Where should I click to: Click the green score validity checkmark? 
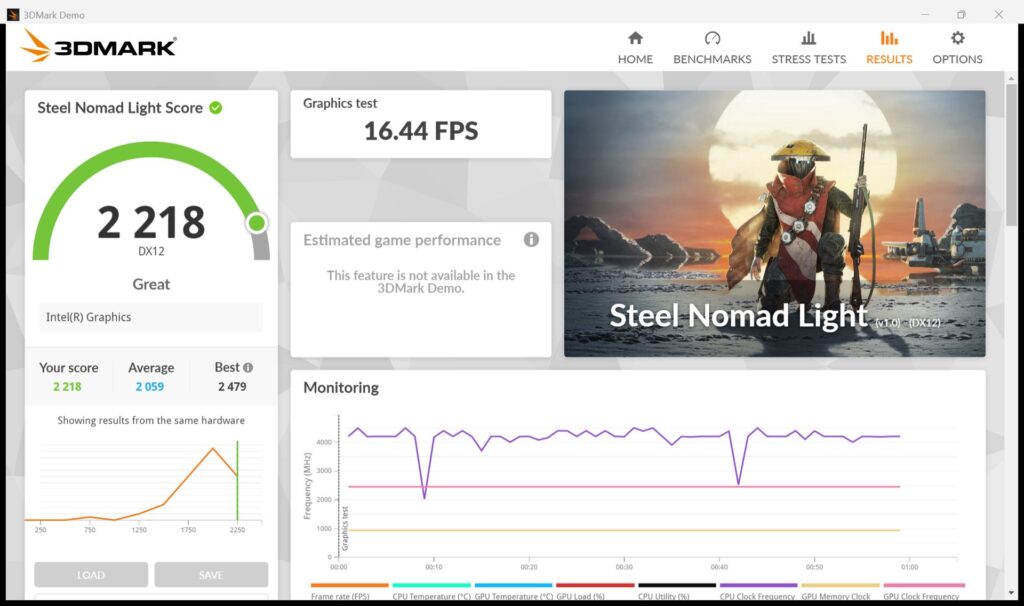click(216, 108)
